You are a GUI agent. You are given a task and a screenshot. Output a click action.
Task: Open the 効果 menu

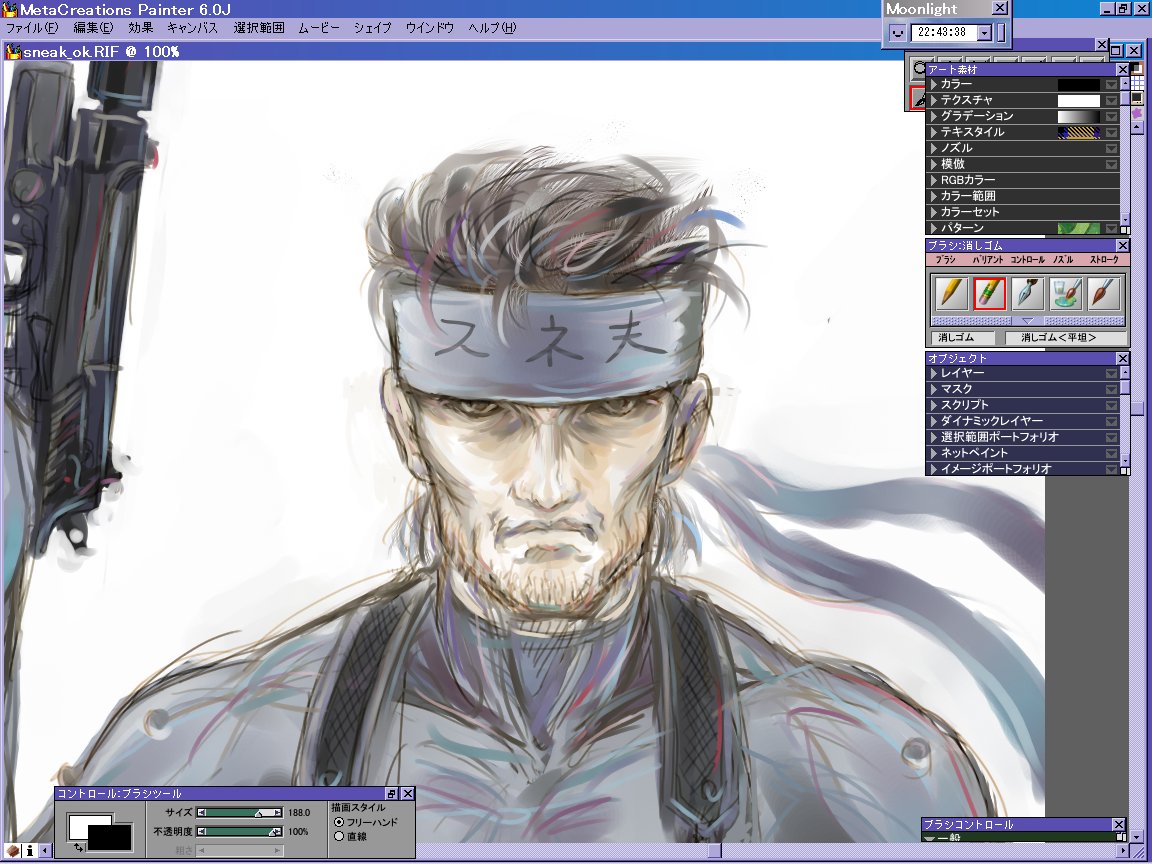pyautogui.click(x=140, y=28)
